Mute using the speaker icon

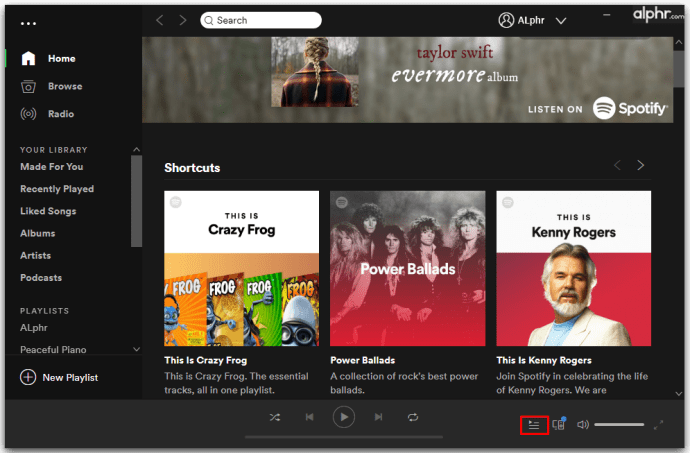[583, 424]
